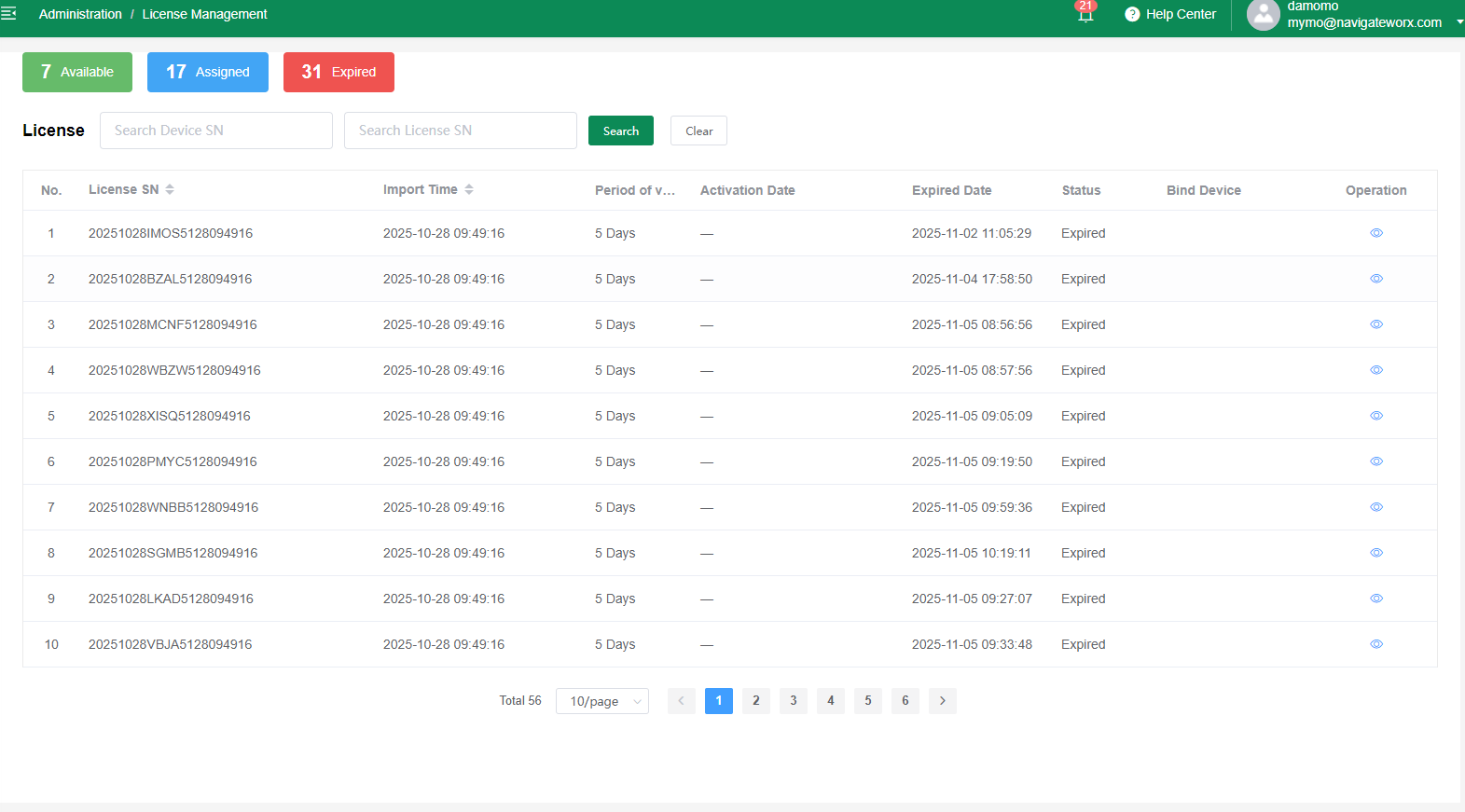Sort the table by License SN
This screenshot has width=1465, height=812.
pos(170,189)
